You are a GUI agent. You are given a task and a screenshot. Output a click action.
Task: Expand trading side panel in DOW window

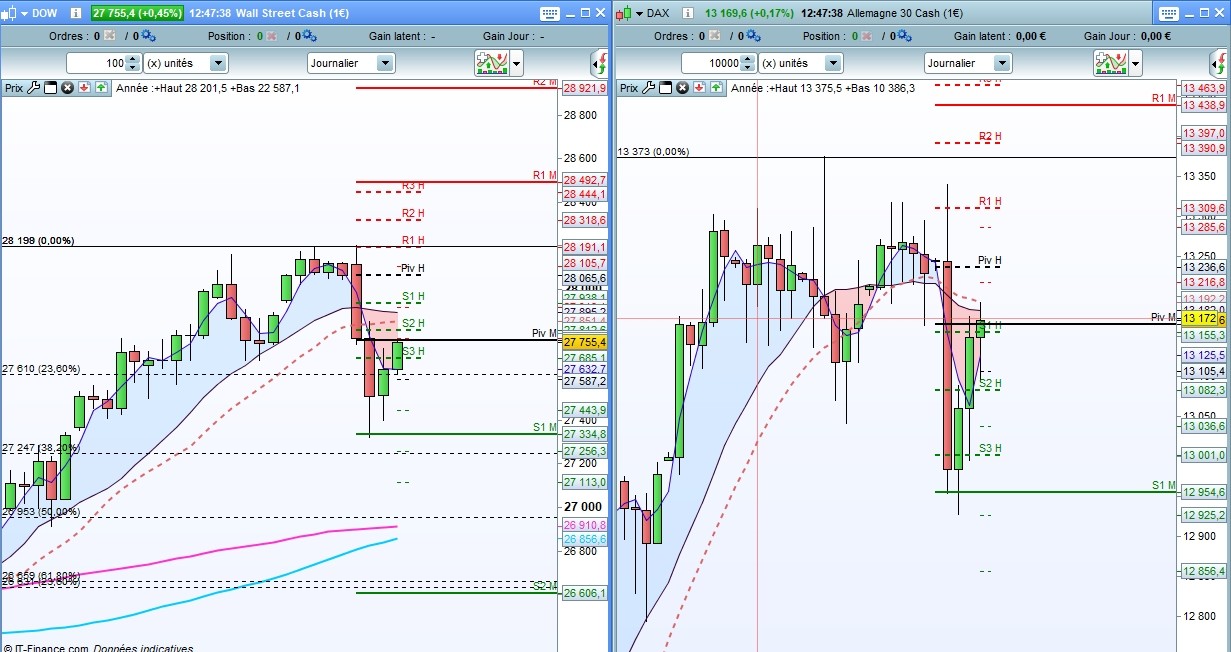(x=598, y=64)
